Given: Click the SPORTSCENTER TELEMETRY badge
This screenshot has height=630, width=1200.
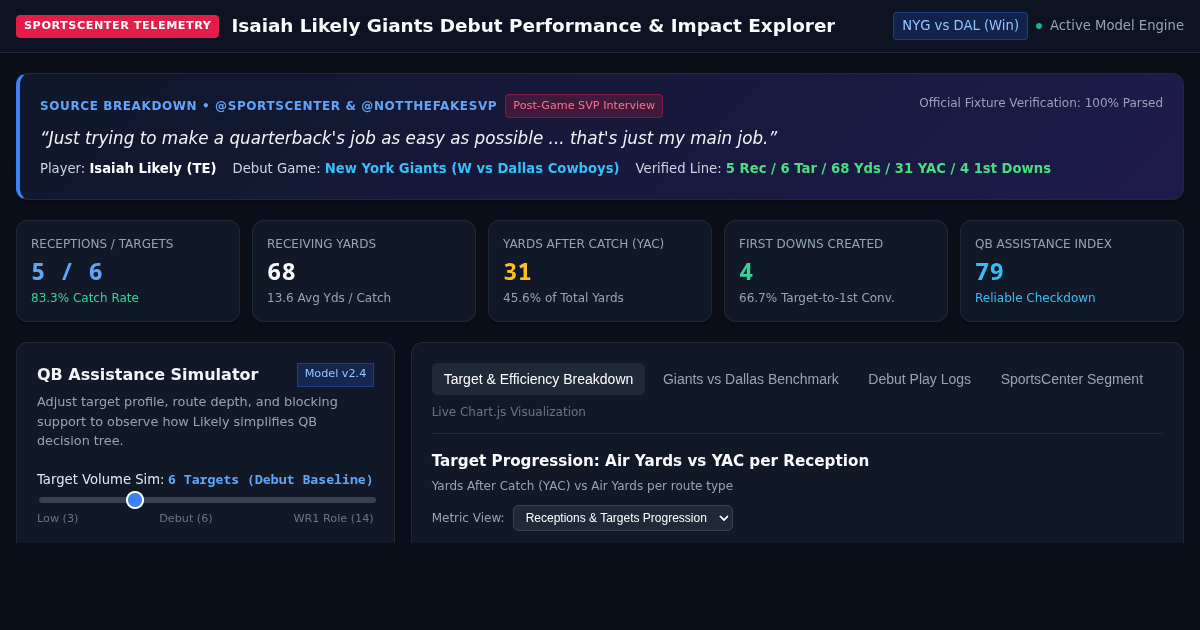Looking at the screenshot, I should tap(117, 26).
